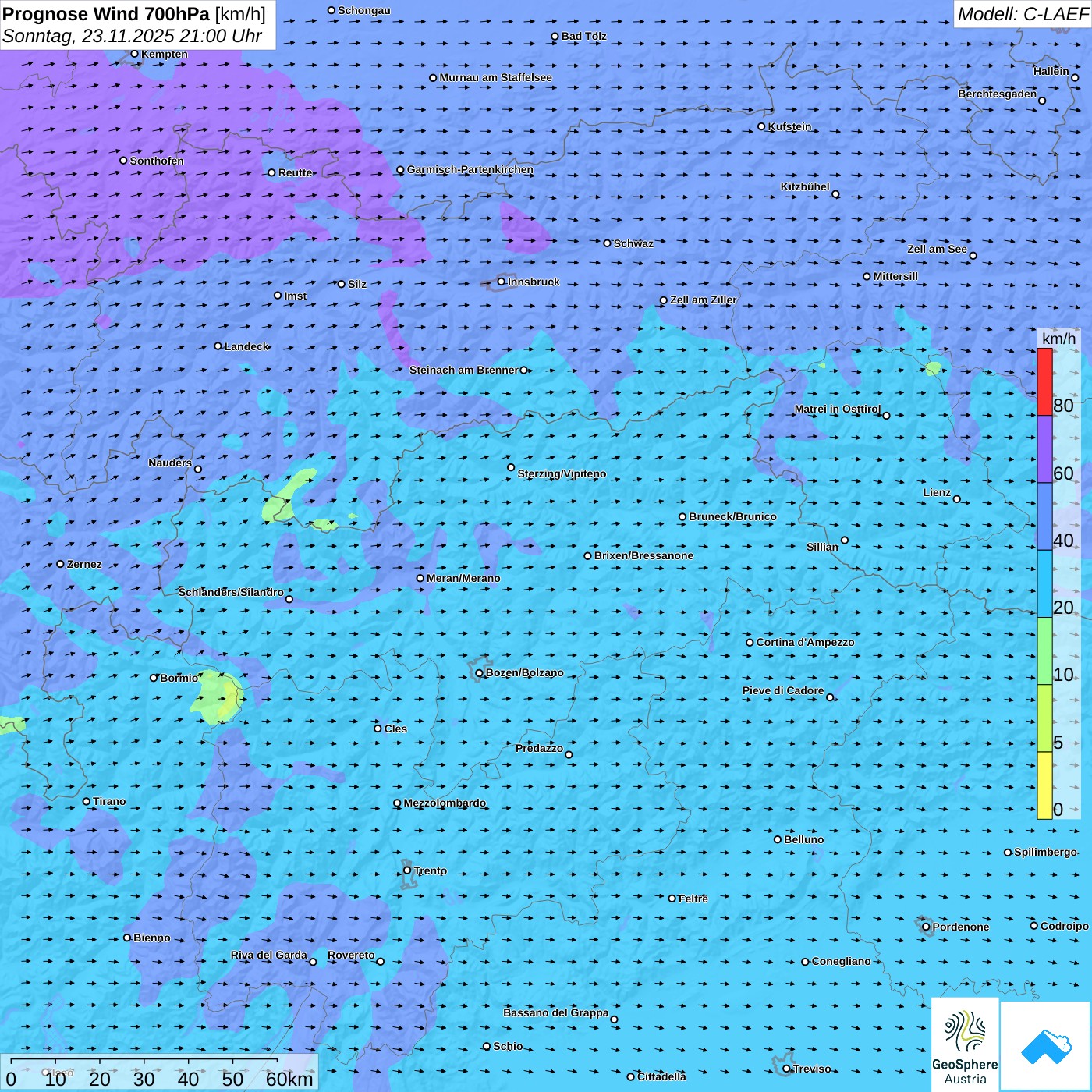This screenshot has width=1092, height=1092.
Task: Click the yellow 0 km/h legend color
Action: point(1044,785)
